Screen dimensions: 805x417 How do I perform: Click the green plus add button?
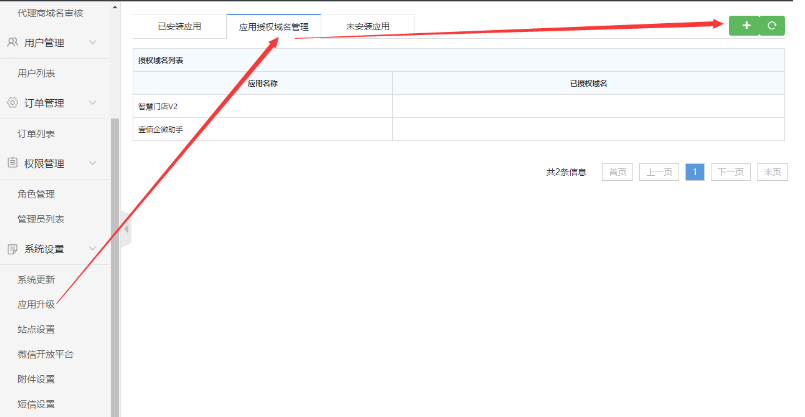click(x=744, y=26)
